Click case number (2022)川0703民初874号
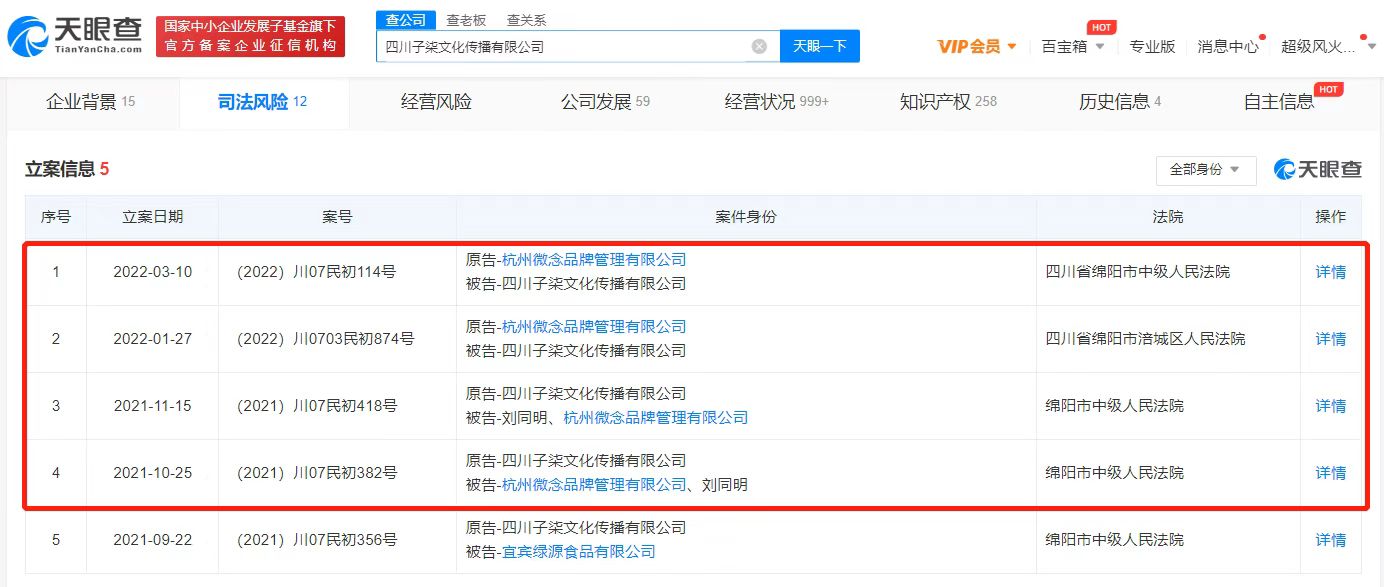The height and width of the screenshot is (587, 1384). 325,339
